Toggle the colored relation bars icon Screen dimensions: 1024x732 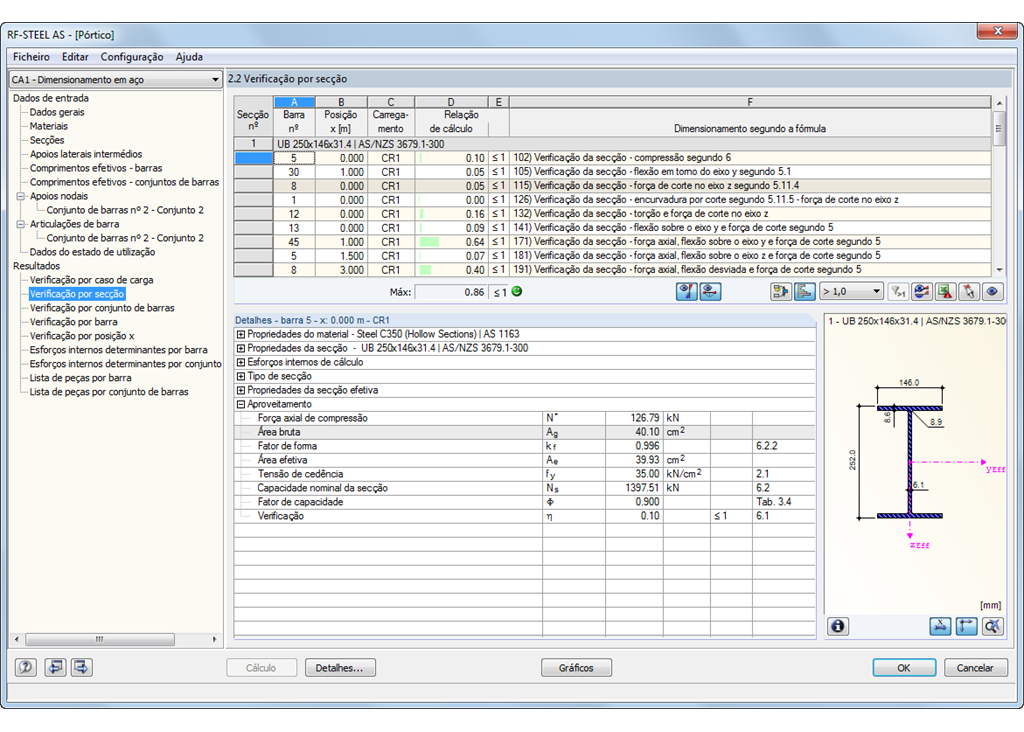(x=805, y=292)
